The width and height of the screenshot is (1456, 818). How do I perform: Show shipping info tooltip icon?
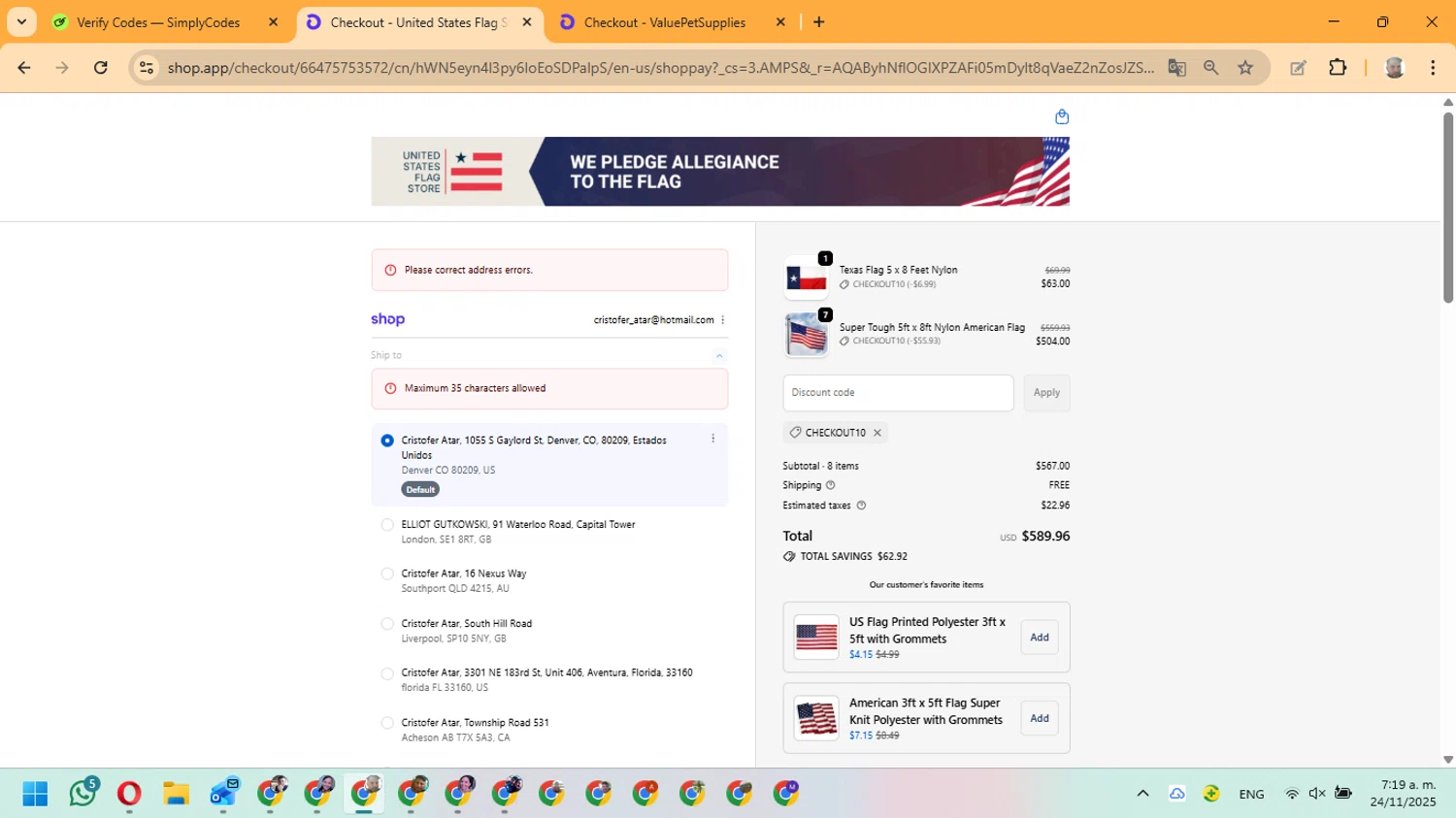(x=831, y=485)
